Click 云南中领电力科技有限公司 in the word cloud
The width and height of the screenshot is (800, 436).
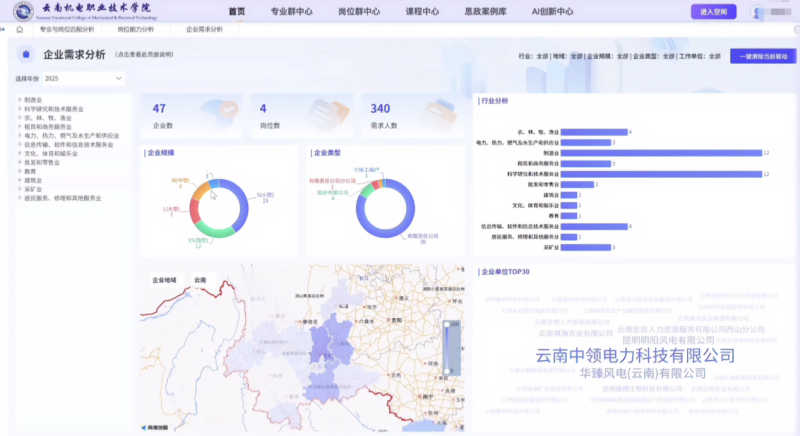635,356
